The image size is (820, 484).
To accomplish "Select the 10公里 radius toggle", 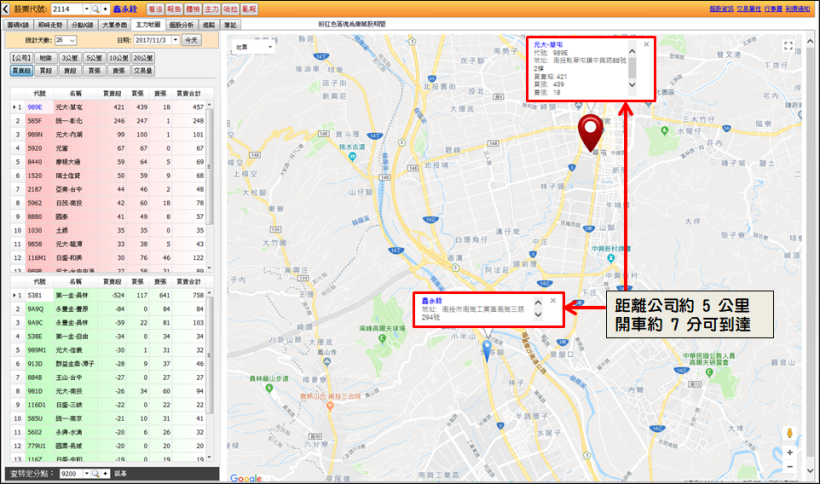I will (119, 58).
